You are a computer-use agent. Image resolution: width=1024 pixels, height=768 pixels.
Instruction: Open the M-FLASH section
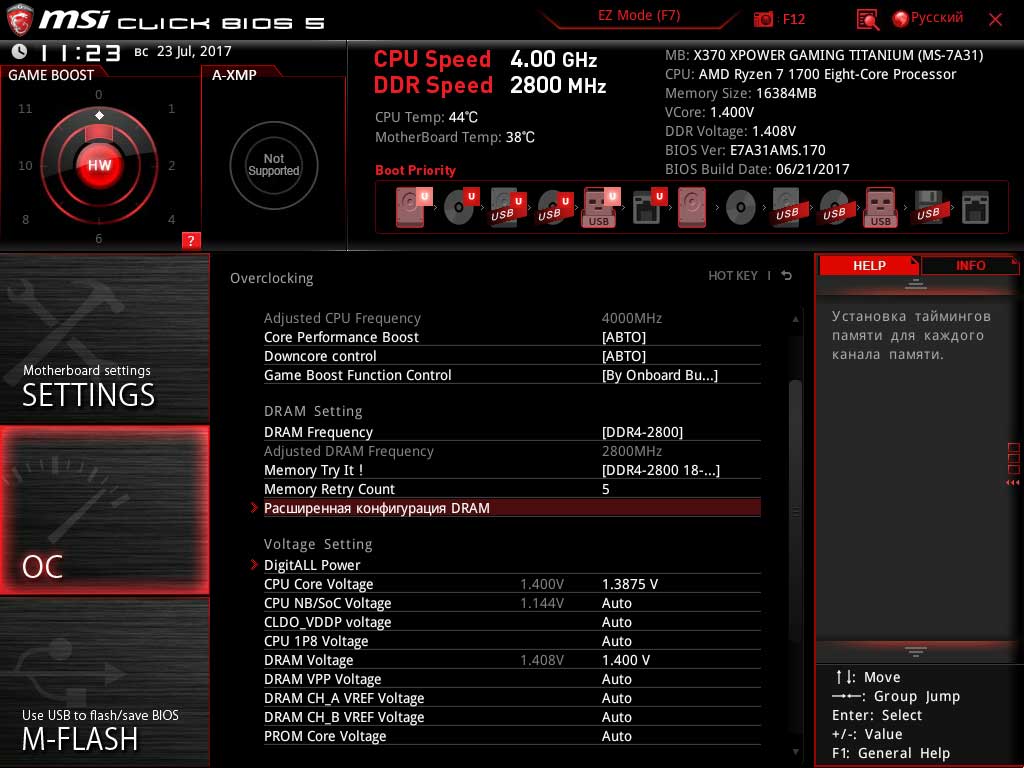point(104,682)
